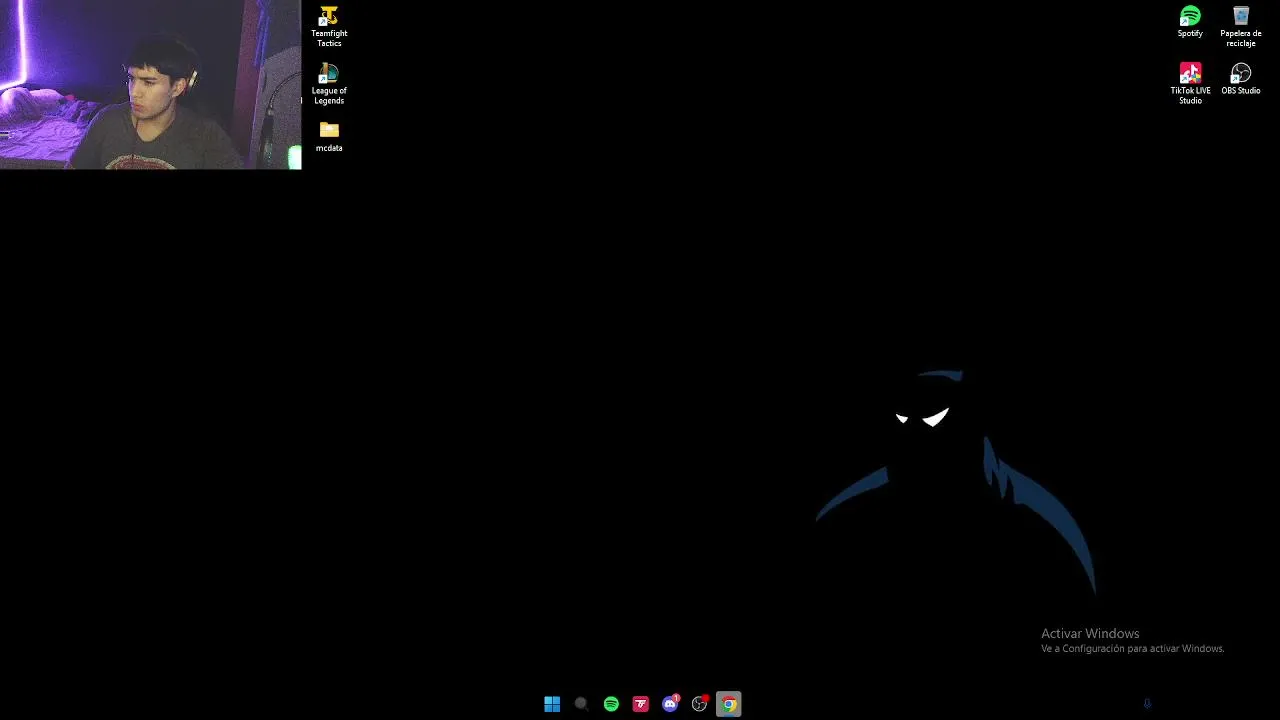Screen dimensions: 1280x720
Task: Select the Spotify desktop shortcut
Action: point(1190,22)
